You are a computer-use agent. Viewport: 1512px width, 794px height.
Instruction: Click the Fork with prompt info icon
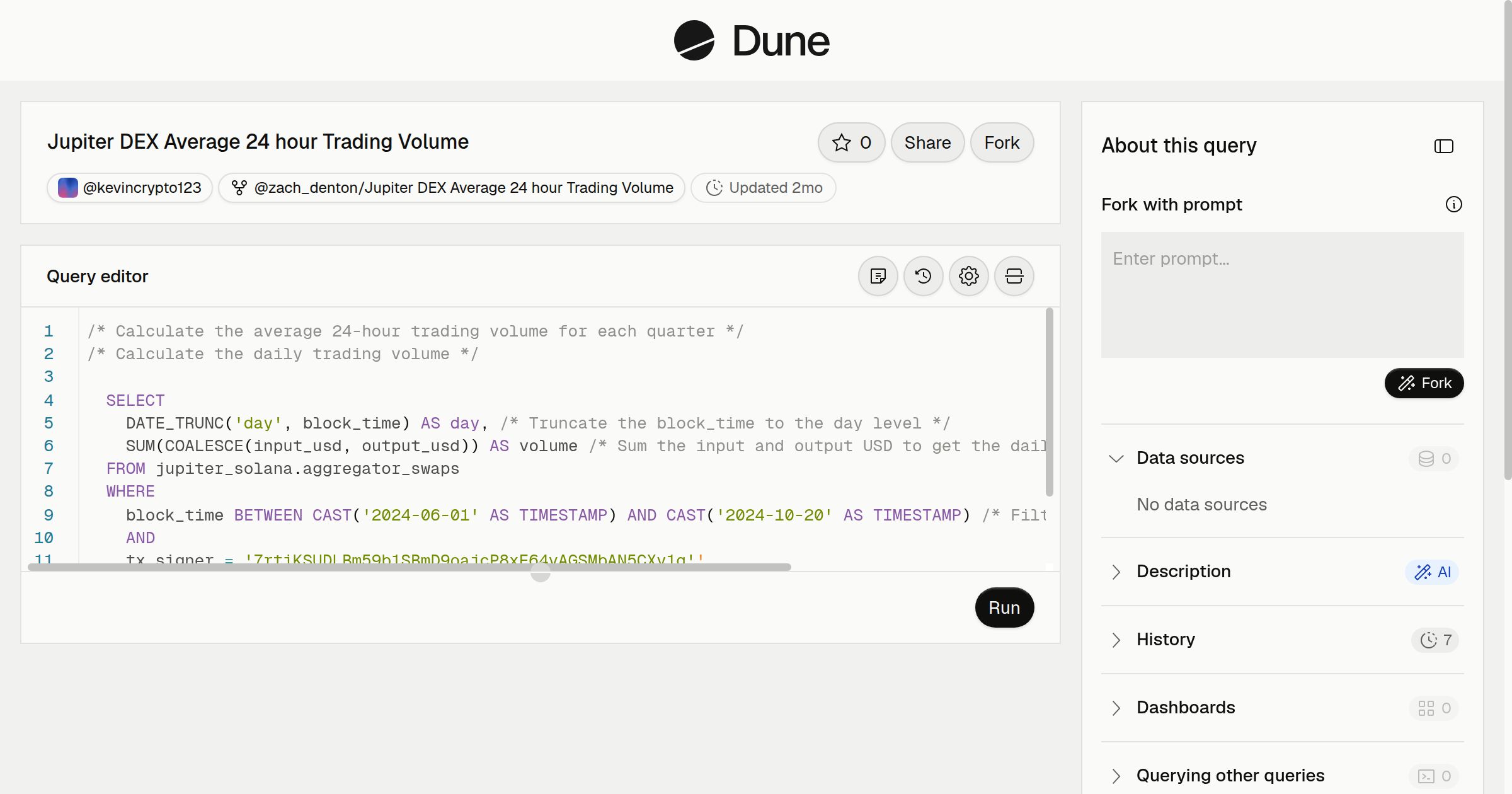click(1453, 204)
